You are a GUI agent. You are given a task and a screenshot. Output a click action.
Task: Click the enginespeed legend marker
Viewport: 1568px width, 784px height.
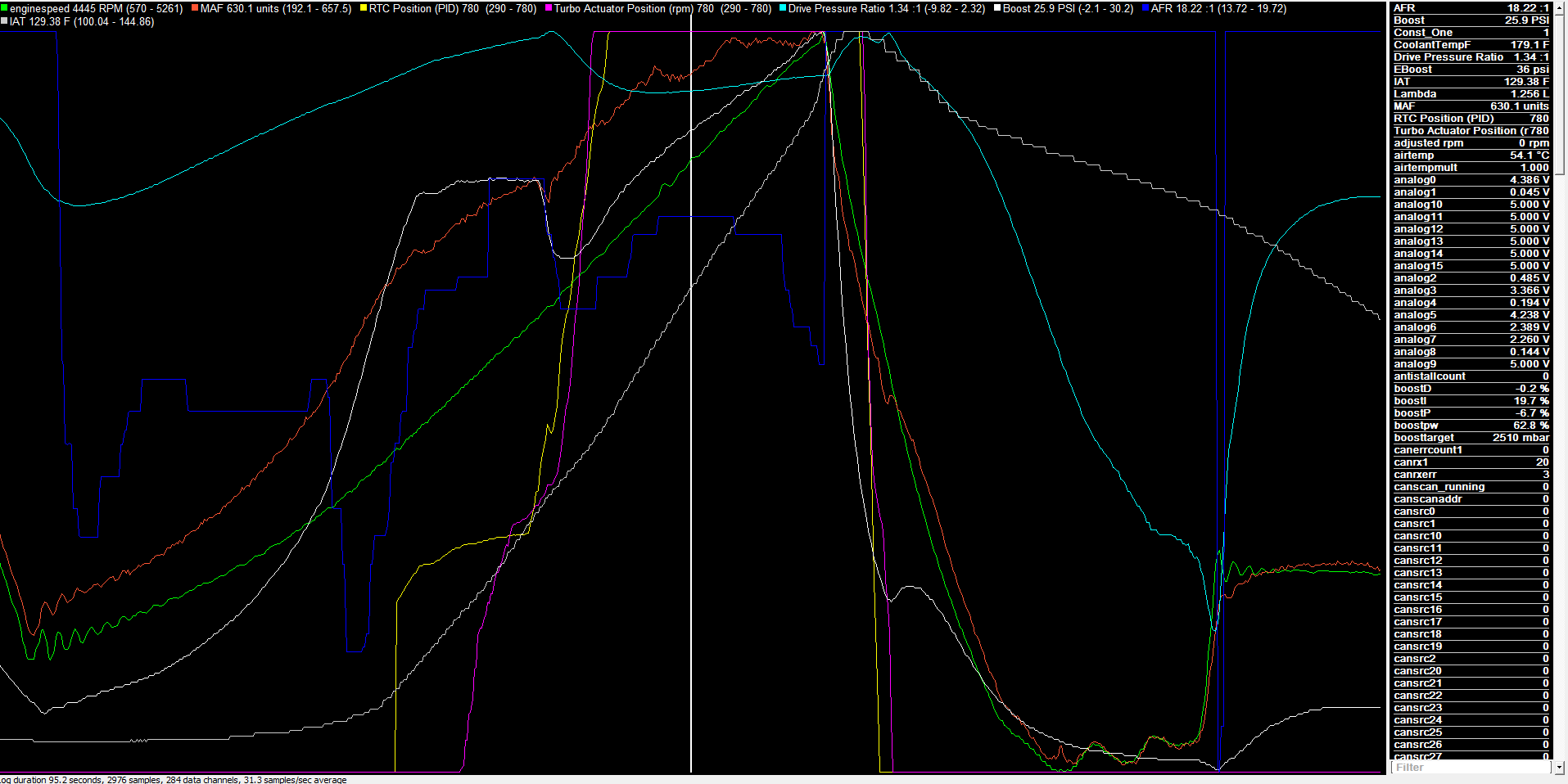click(x=4, y=7)
